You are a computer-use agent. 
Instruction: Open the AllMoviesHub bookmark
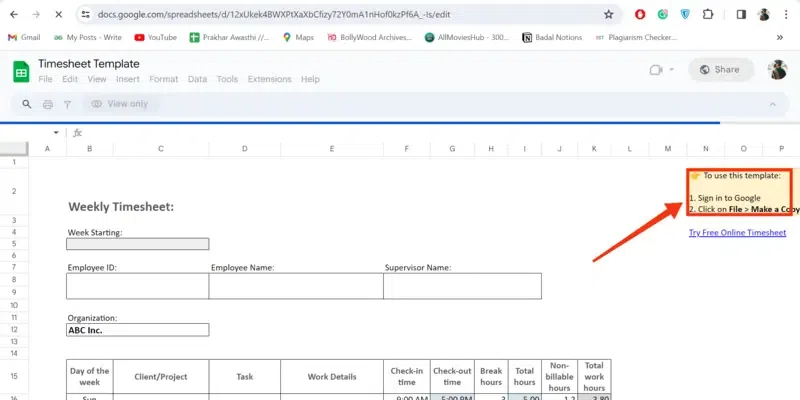tap(467, 37)
